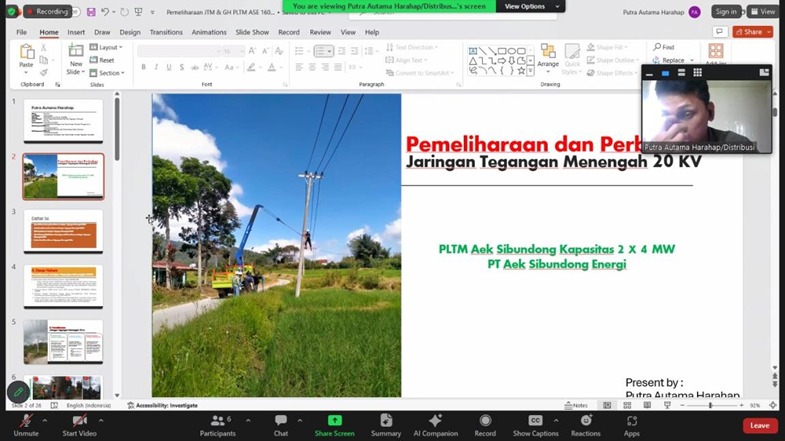Open the Replace tool
Screen dimensions: 785x441
tap(669, 60)
